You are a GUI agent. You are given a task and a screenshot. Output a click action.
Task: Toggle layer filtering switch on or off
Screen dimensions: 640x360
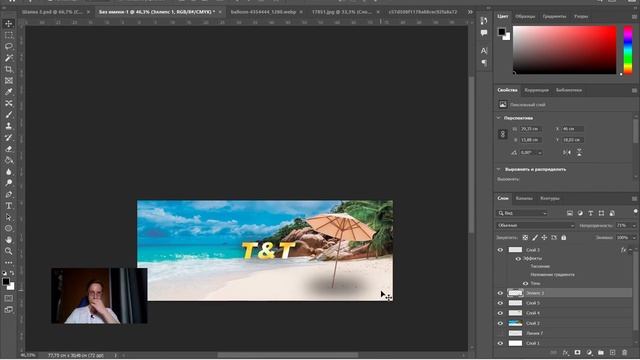(x=636, y=211)
